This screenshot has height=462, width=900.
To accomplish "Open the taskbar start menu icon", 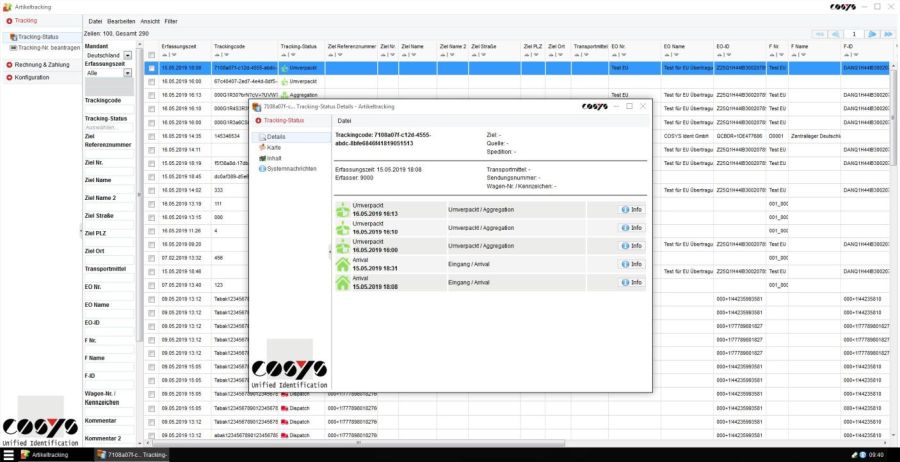I will tap(9, 455).
